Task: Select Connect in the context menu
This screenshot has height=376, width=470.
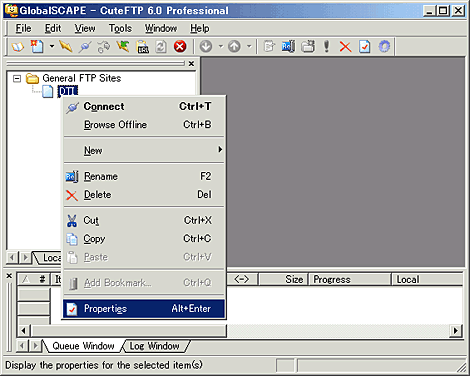Action: click(144, 107)
